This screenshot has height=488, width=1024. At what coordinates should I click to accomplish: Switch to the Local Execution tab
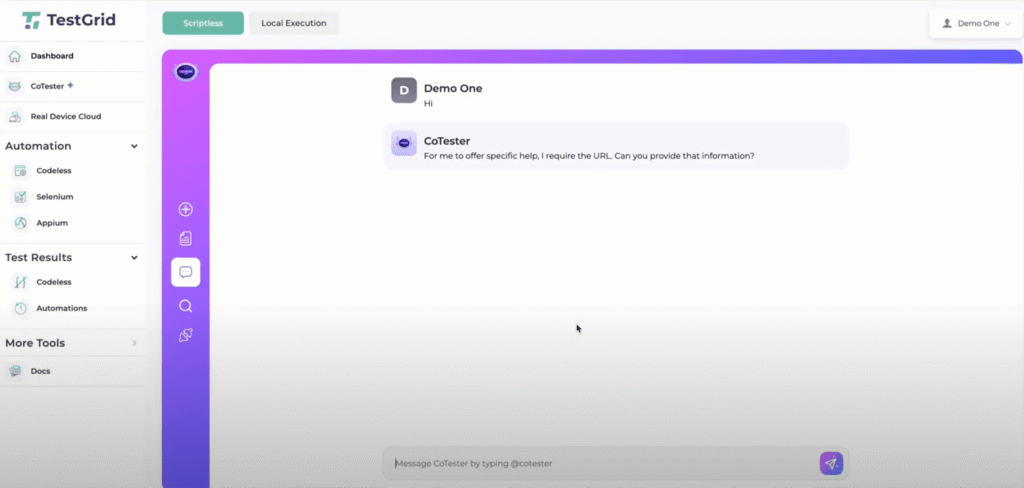(x=293, y=23)
